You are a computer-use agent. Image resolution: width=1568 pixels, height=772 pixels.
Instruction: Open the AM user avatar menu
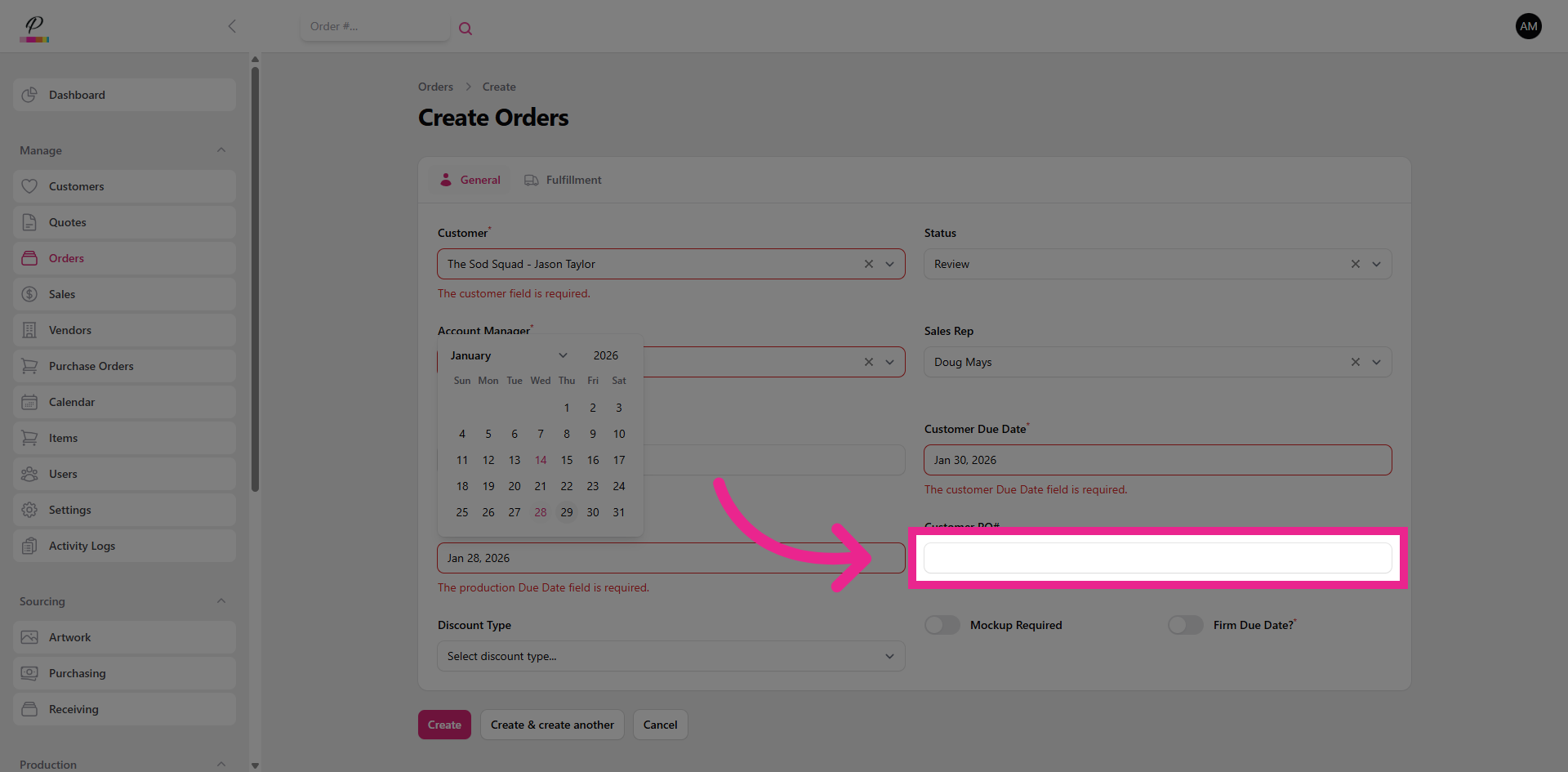click(1528, 26)
